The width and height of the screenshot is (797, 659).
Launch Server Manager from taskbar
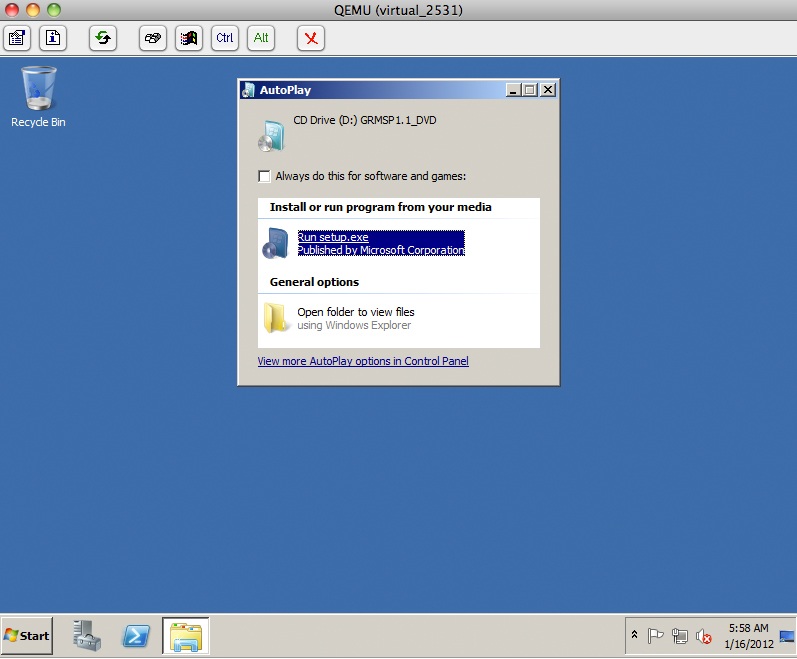tap(86, 636)
